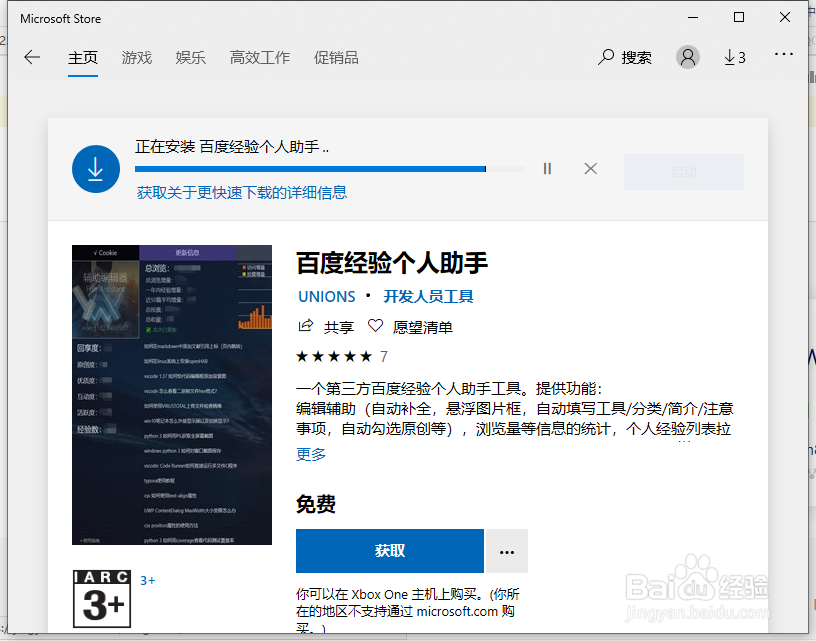This screenshot has height=641, width=816.
Task: Go back with the back arrow
Action: (x=32, y=57)
